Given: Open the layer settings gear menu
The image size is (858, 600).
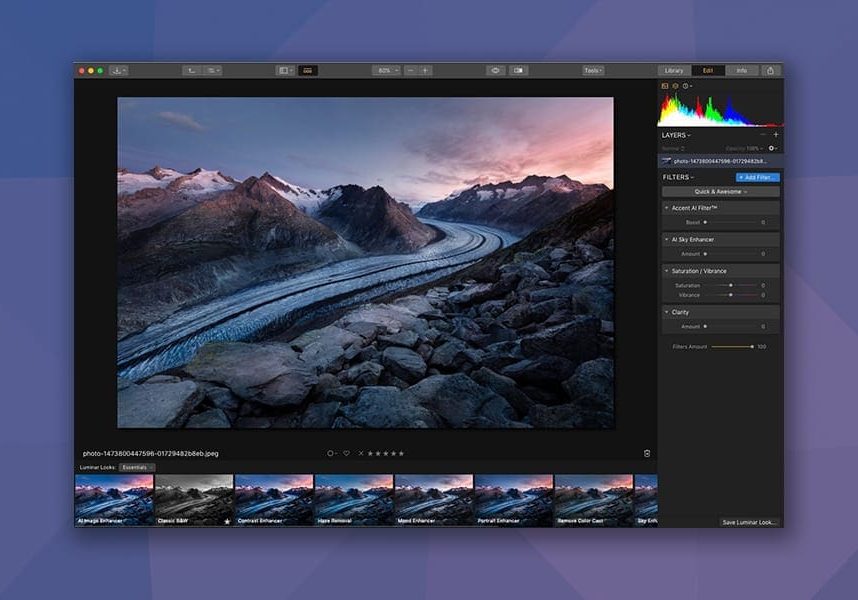Looking at the screenshot, I should (773, 148).
